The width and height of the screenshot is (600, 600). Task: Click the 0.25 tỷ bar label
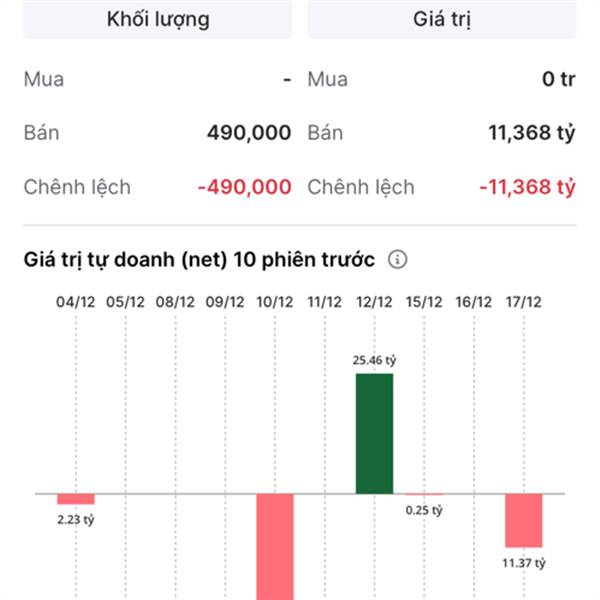click(424, 510)
